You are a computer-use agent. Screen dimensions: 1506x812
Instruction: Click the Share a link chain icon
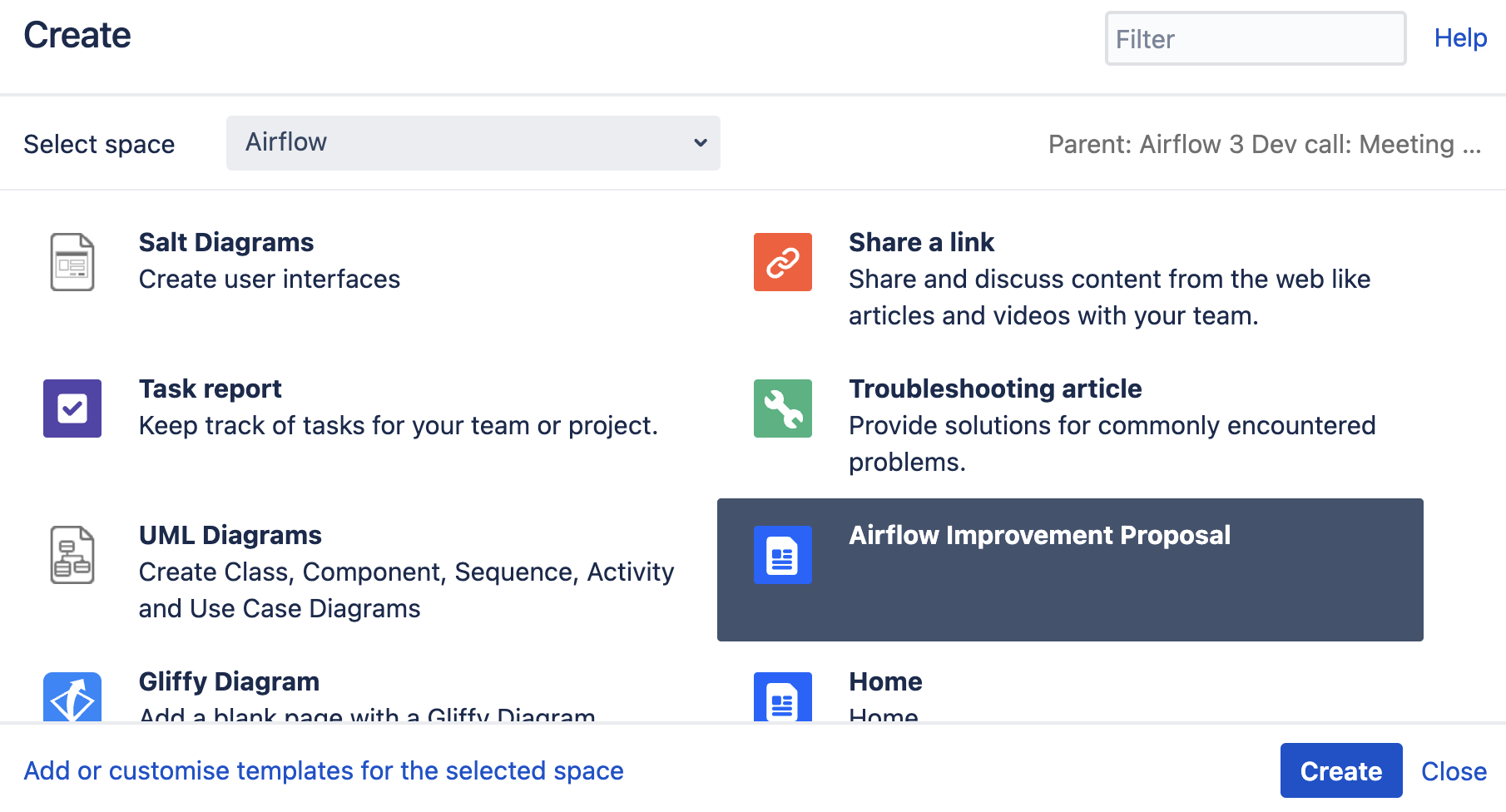pyautogui.click(x=782, y=262)
